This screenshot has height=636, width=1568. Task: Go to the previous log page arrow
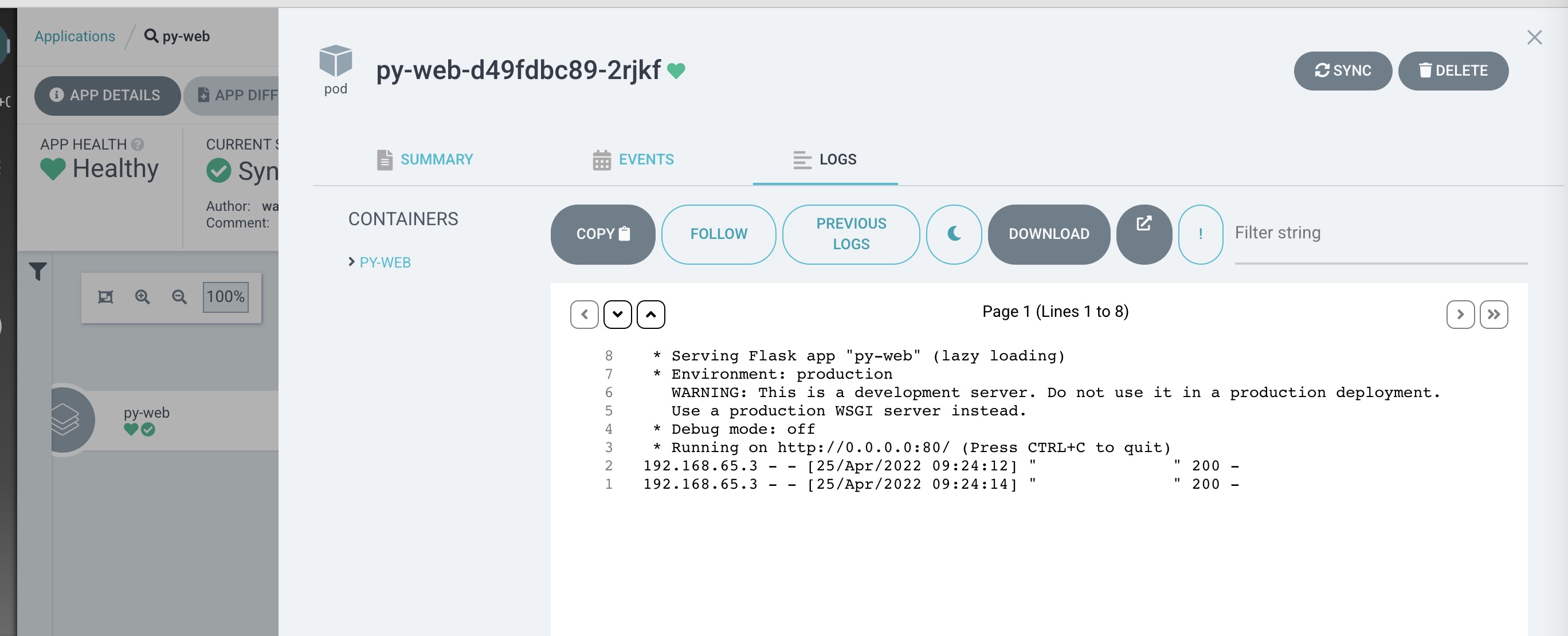click(585, 315)
